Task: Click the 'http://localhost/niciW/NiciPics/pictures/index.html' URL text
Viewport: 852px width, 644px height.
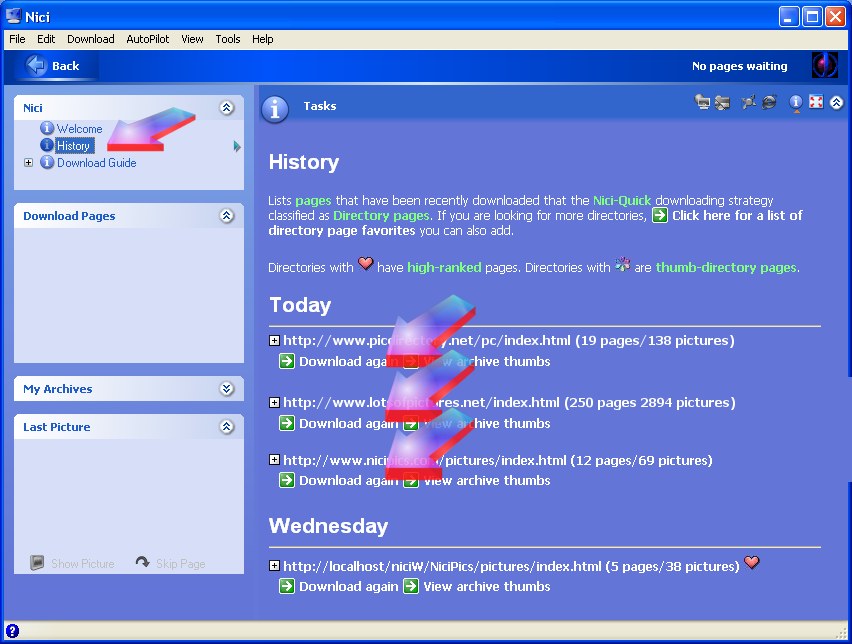Action: coord(442,566)
